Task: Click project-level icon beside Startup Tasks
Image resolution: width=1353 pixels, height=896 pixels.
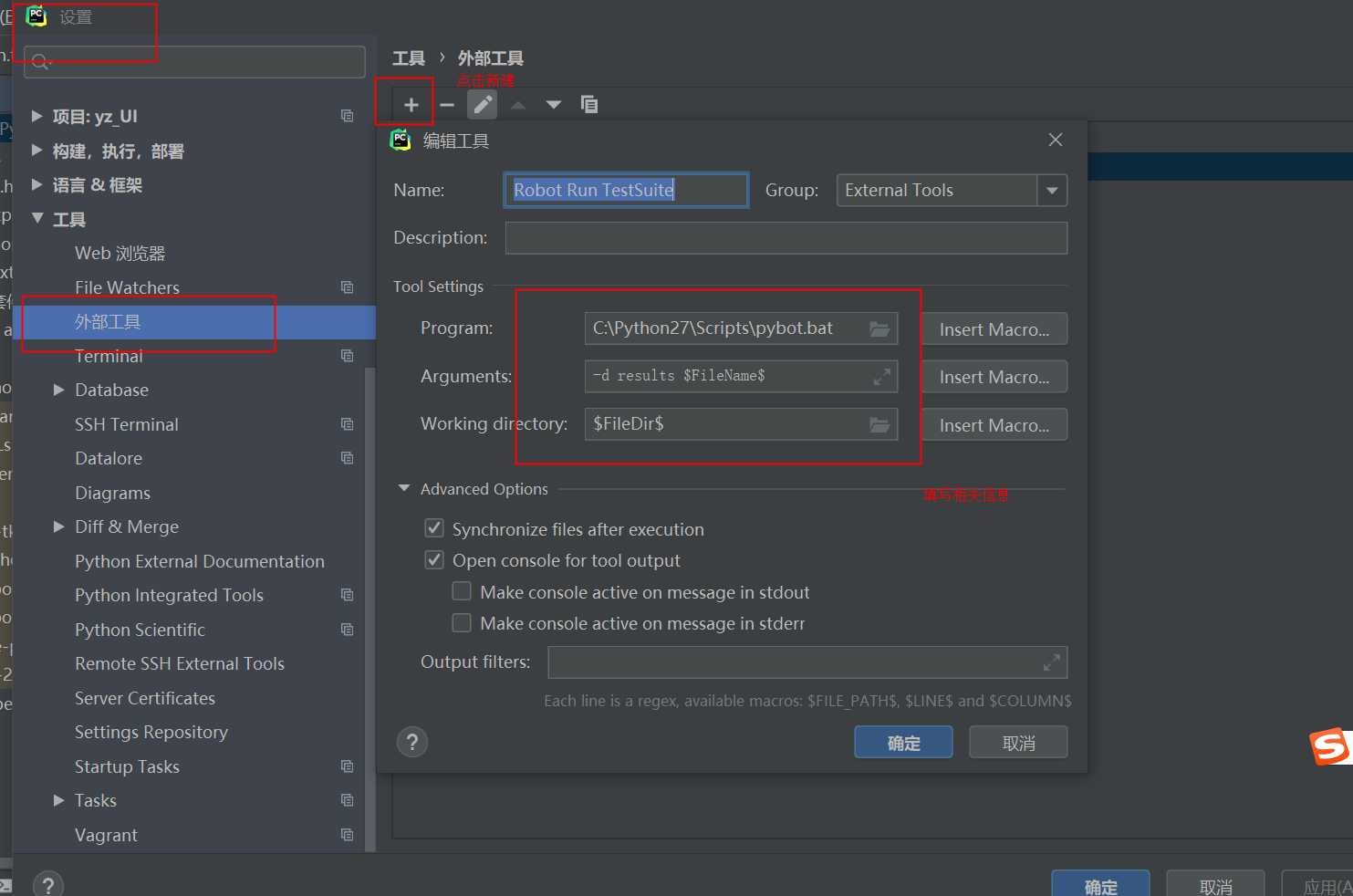Action: click(347, 766)
